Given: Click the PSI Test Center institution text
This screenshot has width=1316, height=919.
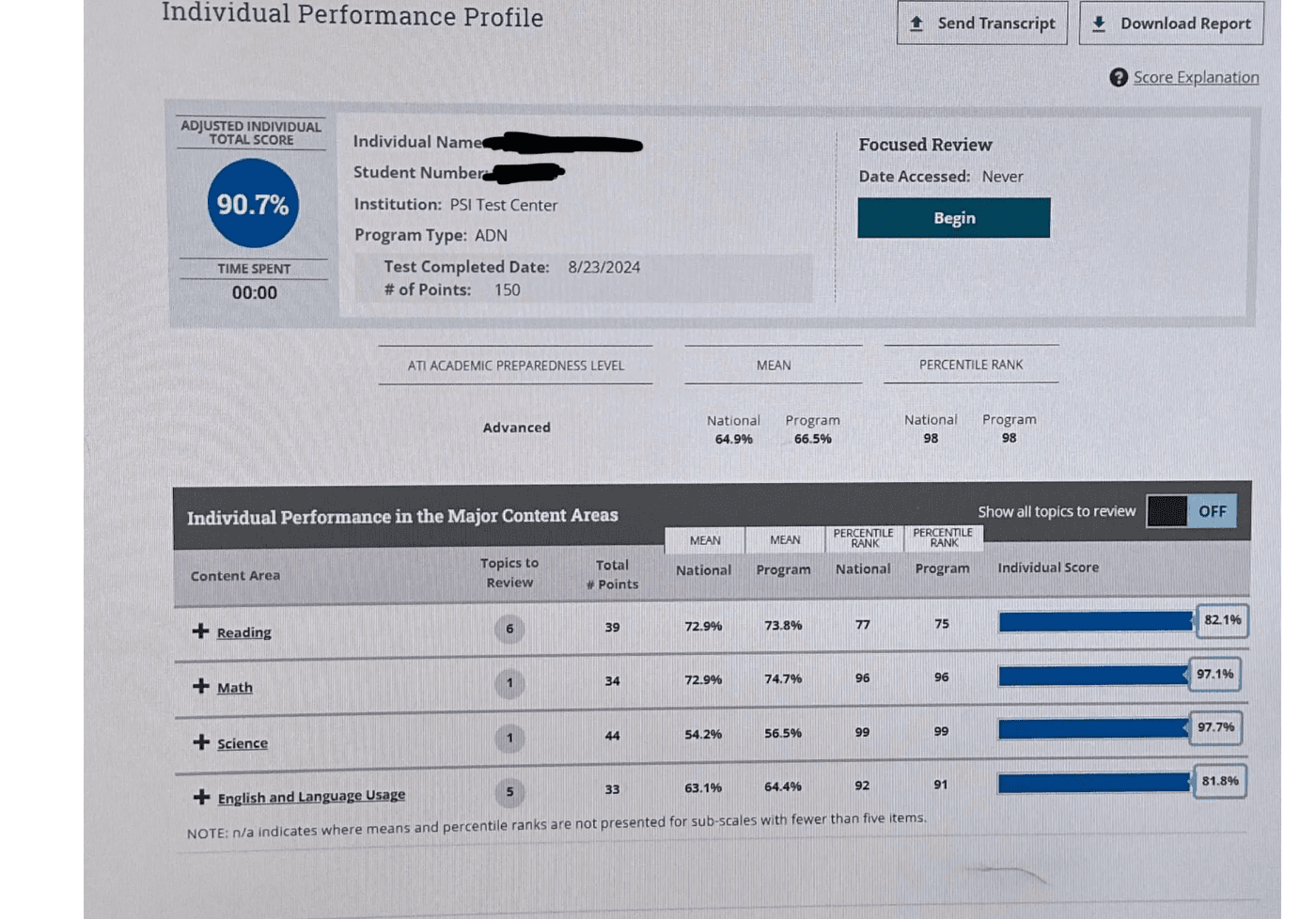Looking at the screenshot, I should [503, 205].
